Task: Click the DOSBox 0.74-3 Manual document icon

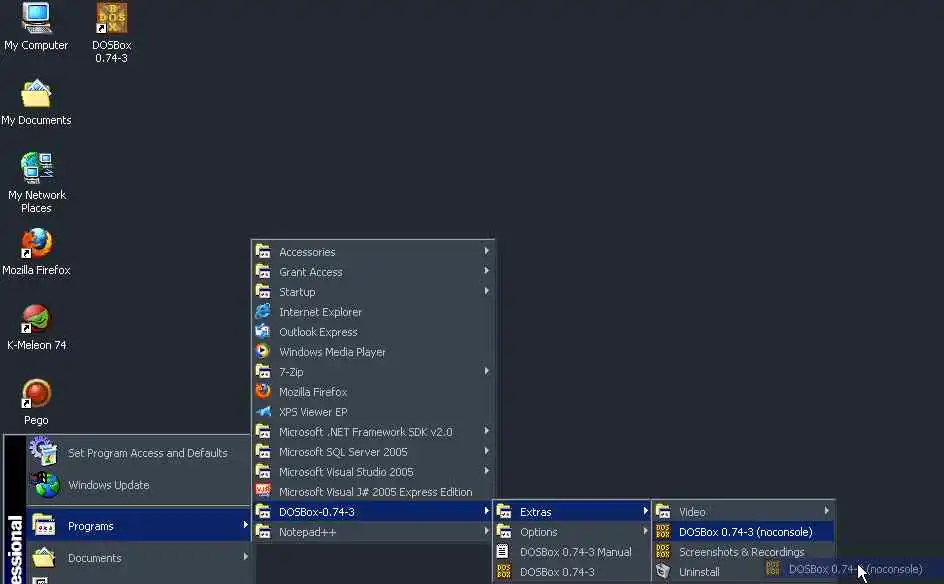Action: [503, 551]
